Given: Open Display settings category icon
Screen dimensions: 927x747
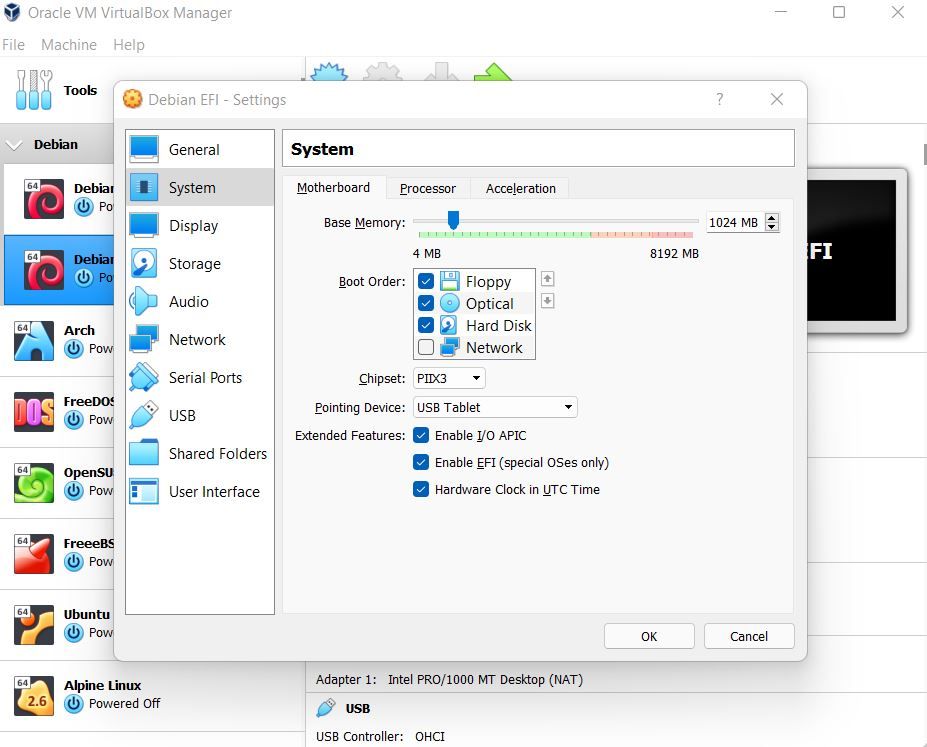Looking at the screenshot, I should click(x=144, y=225).
